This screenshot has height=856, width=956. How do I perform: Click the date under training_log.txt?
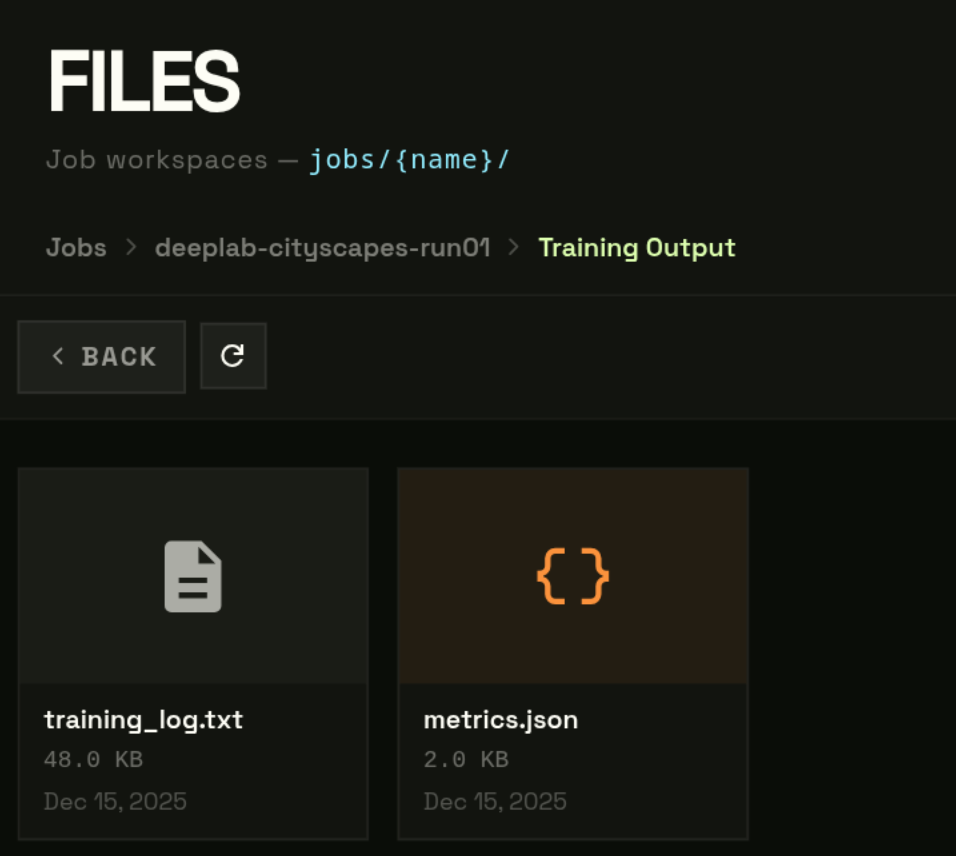click(115, 801)
